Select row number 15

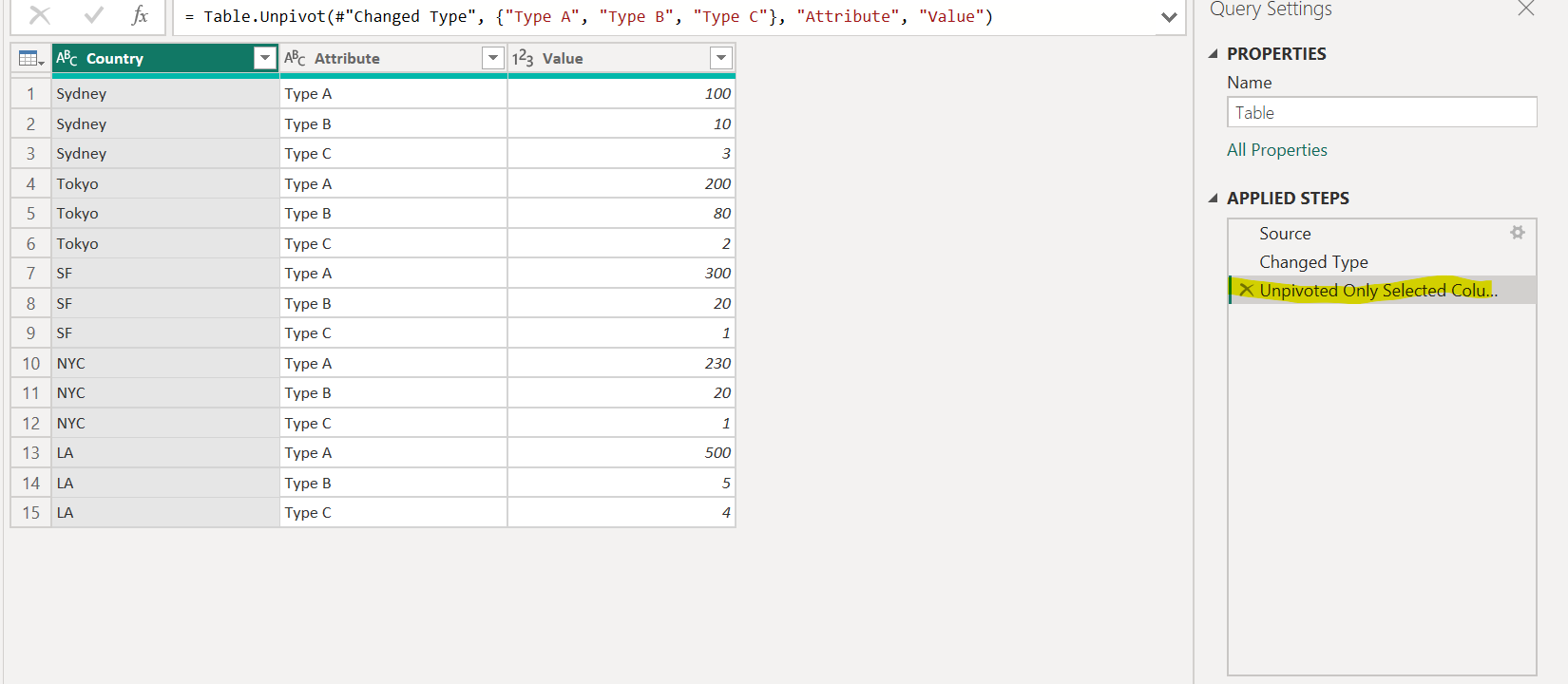click(30, 512)
